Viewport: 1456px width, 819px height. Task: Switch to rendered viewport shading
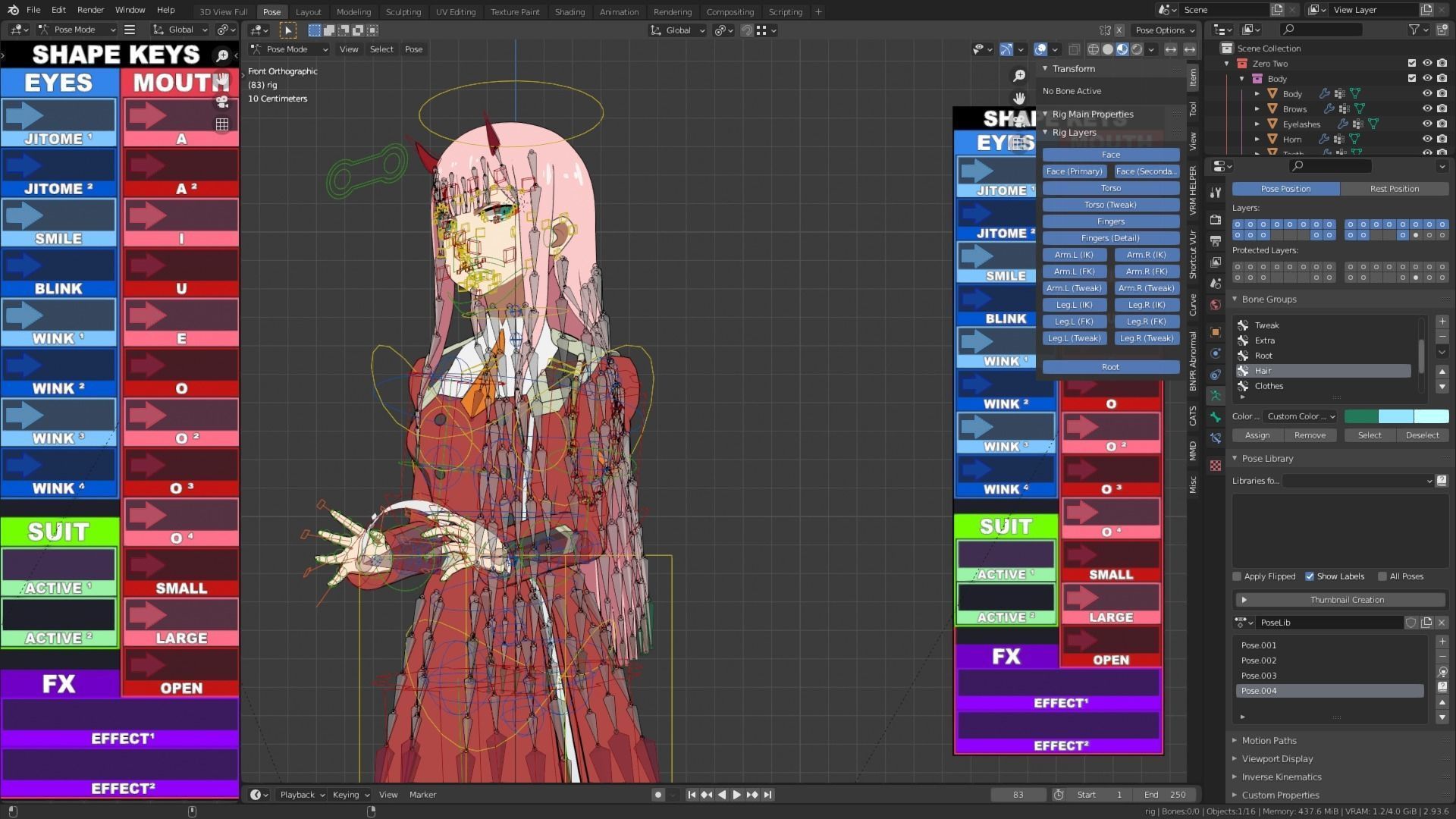click(x=1137, y=49)
